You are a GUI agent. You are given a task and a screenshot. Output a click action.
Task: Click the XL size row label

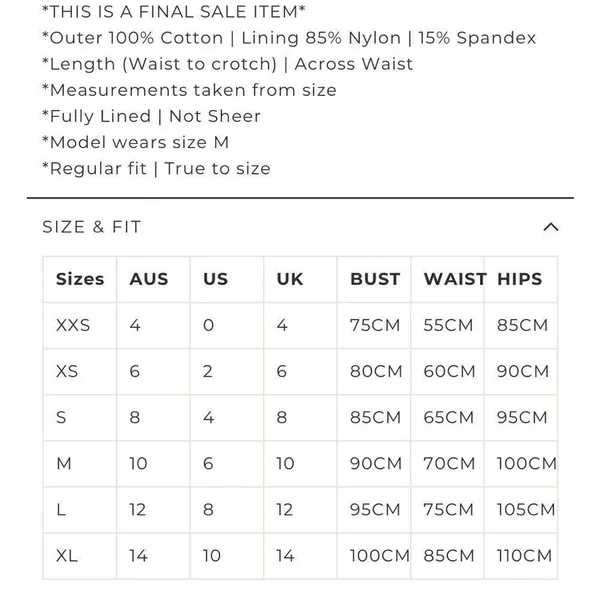pyautogui.click(x=67, y=556)
